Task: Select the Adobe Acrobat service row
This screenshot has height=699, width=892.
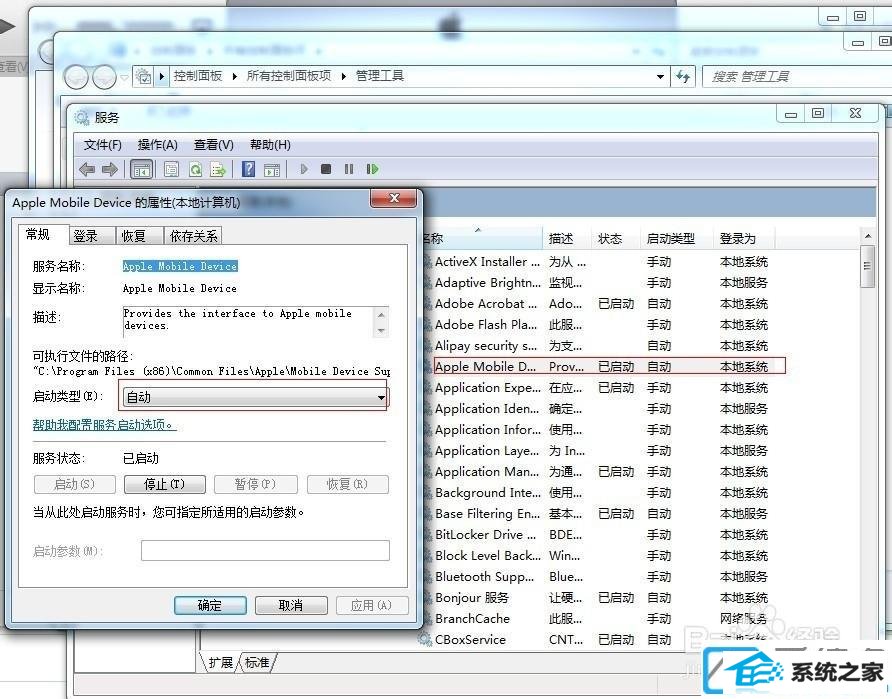Action: click(597, 304)
